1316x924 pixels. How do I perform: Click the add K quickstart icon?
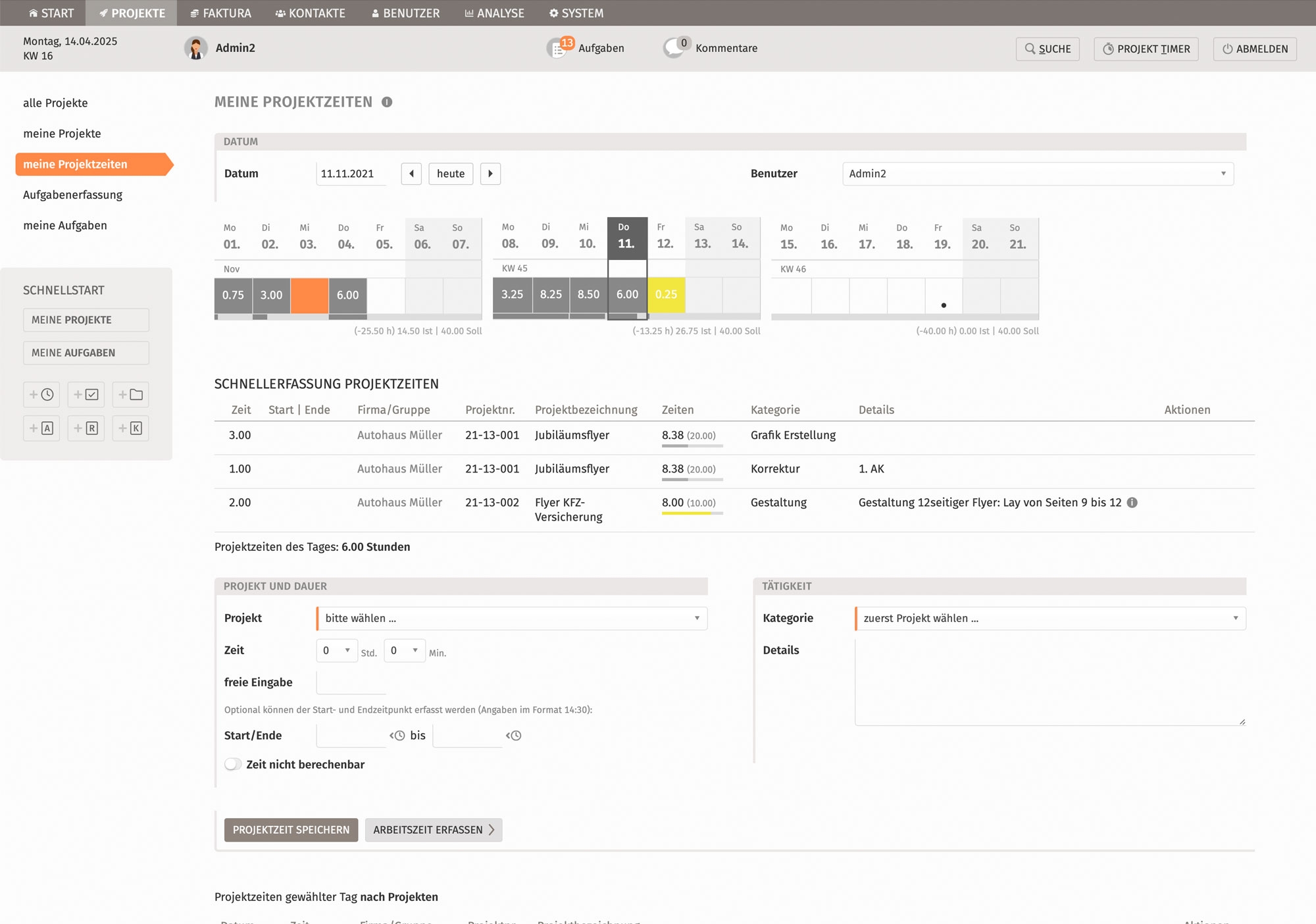click(130, 428)
